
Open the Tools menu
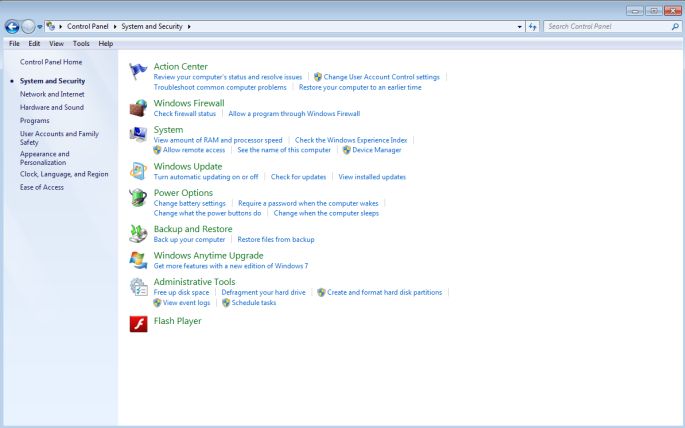pyautogui.click(x=81, y=44)
